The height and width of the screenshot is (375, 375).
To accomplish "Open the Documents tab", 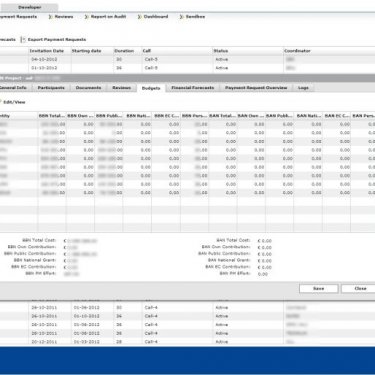I will pyautogui.click(x=88, y=88).
